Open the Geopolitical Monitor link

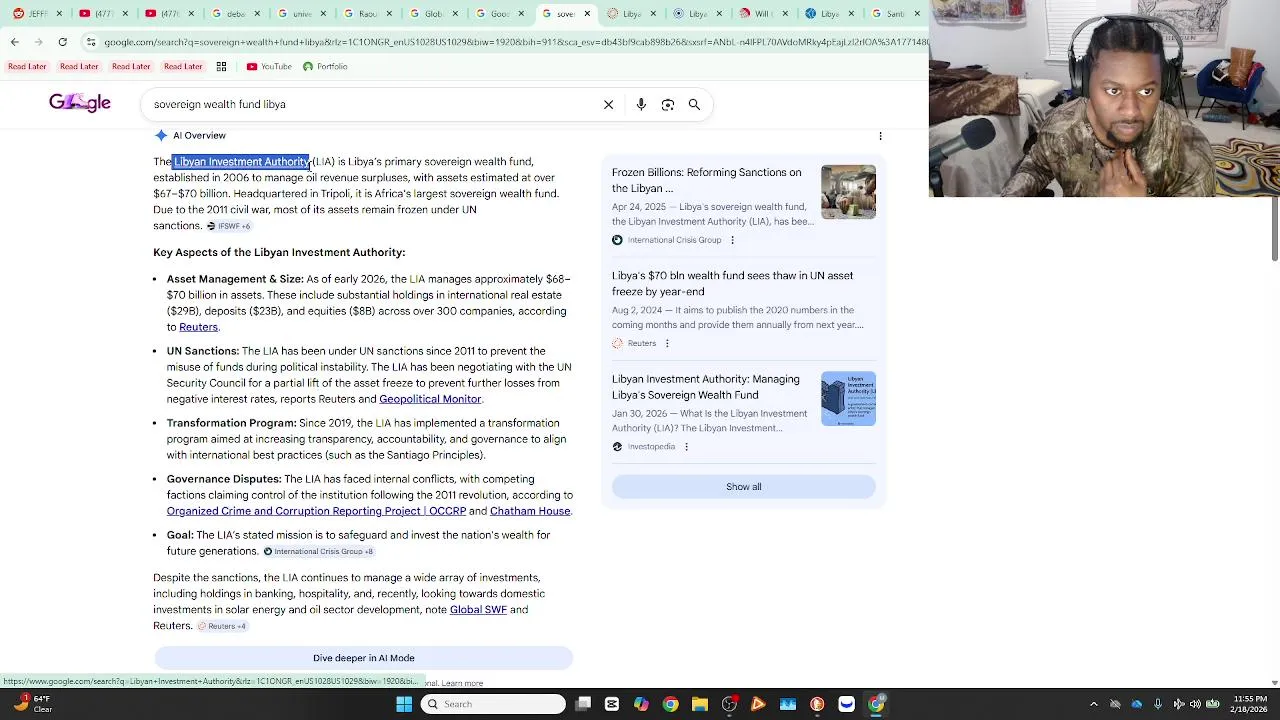[x=430, y=399]
